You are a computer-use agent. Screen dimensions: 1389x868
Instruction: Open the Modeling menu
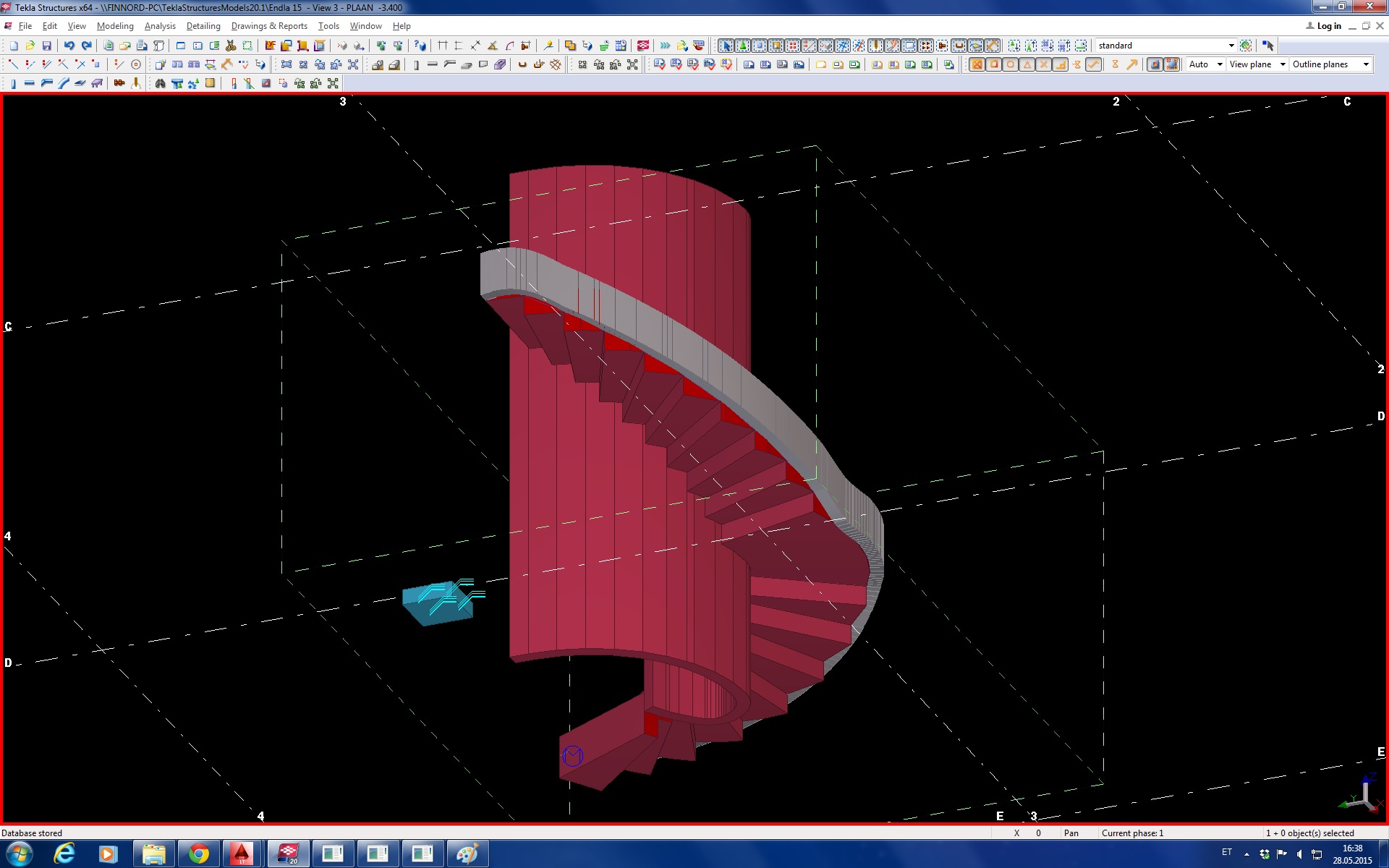tap(115, 26)
